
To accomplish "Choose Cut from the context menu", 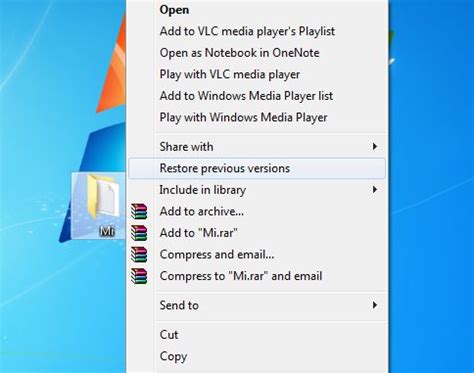I will point(257,335).
